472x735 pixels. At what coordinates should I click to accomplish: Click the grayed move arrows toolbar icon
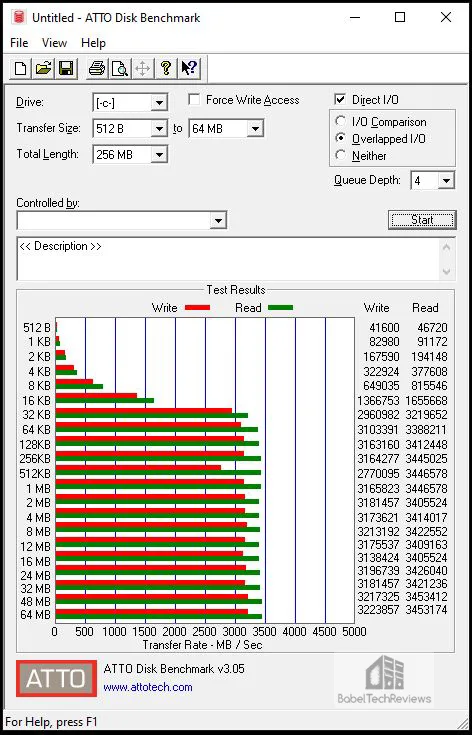(142, 69)
